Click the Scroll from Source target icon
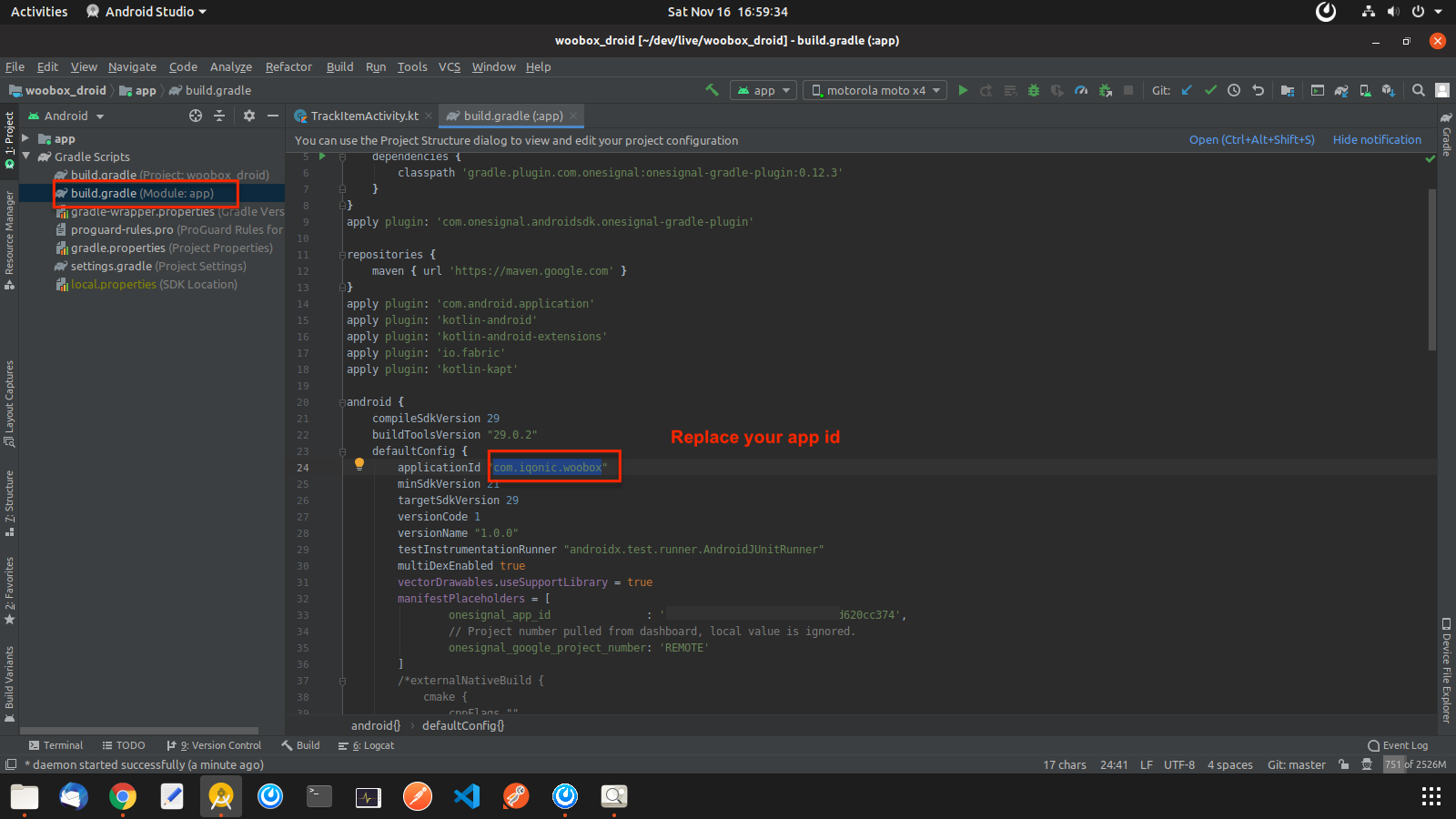Image resolution: width=1456 pixels, height=819 pixels. click(196, 116)
